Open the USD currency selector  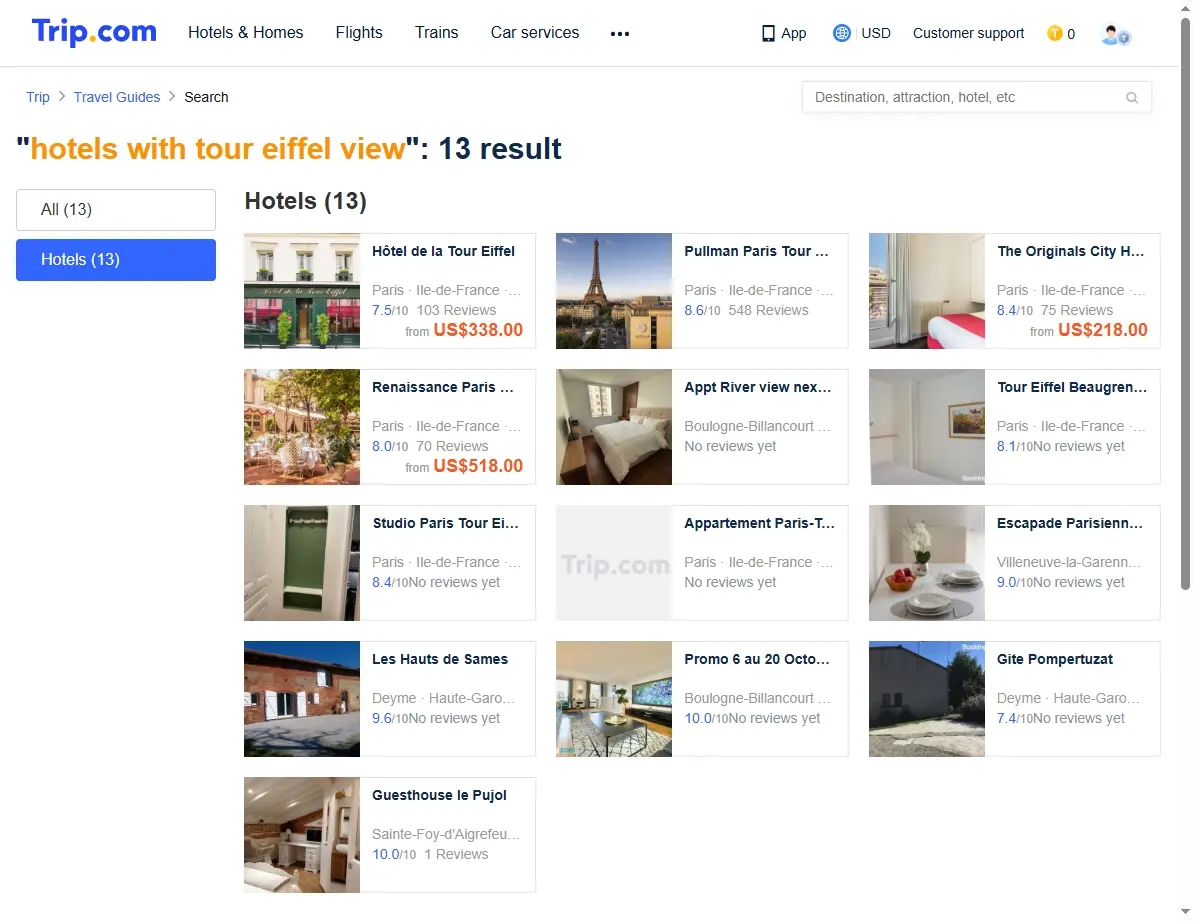click(x=876, y=33)
